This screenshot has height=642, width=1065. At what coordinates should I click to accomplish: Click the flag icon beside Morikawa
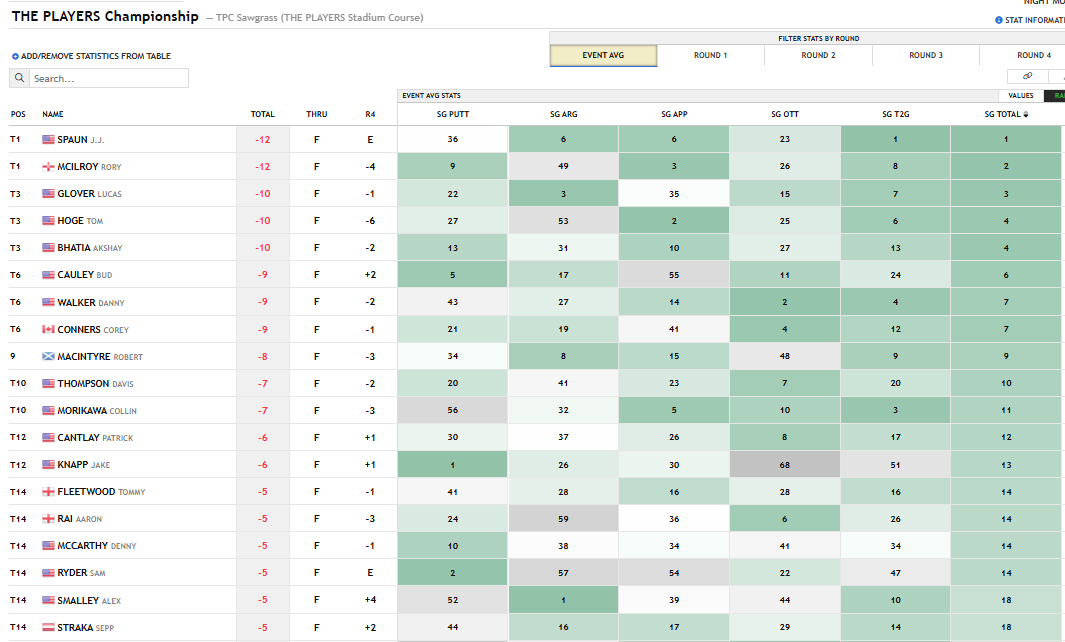point(48,411)
